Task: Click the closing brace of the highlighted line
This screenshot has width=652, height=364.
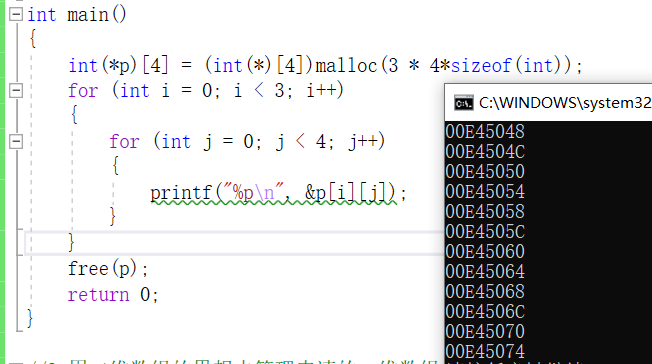Action: click(x=72, y=243)
